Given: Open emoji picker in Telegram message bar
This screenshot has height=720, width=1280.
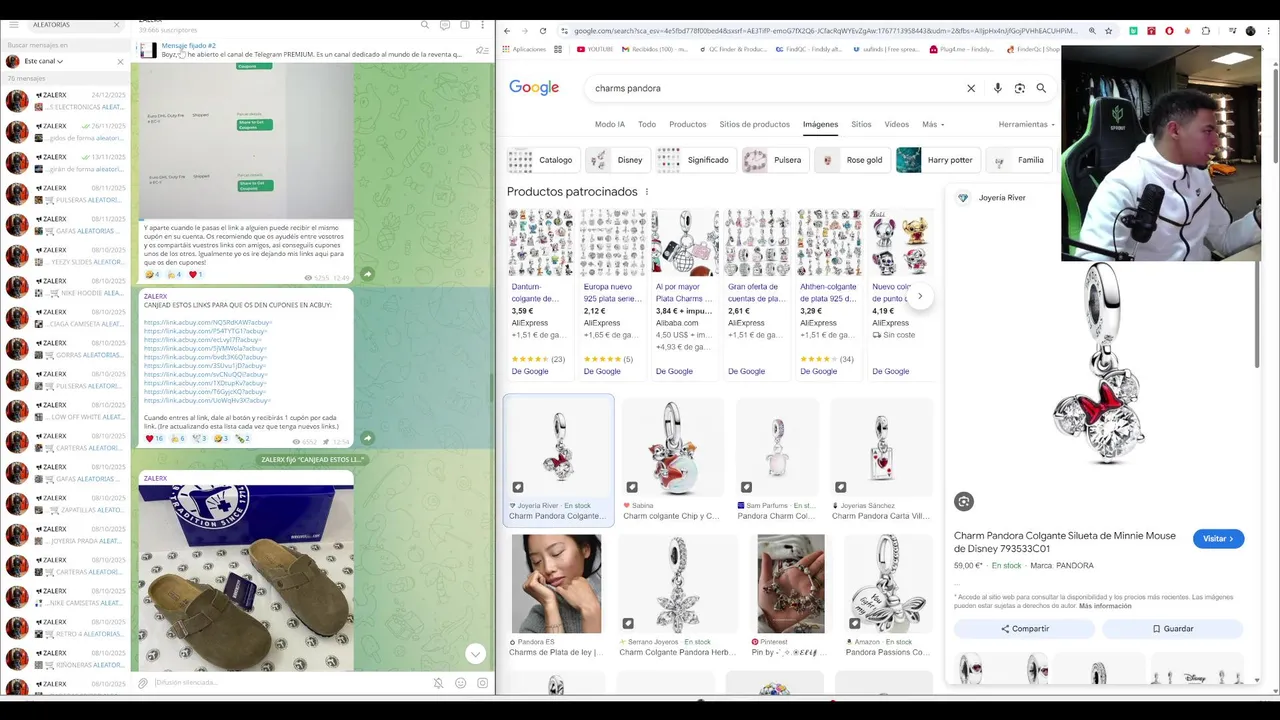Looking at the screenshot, I should pyautogui.click(x=460, y=683).
